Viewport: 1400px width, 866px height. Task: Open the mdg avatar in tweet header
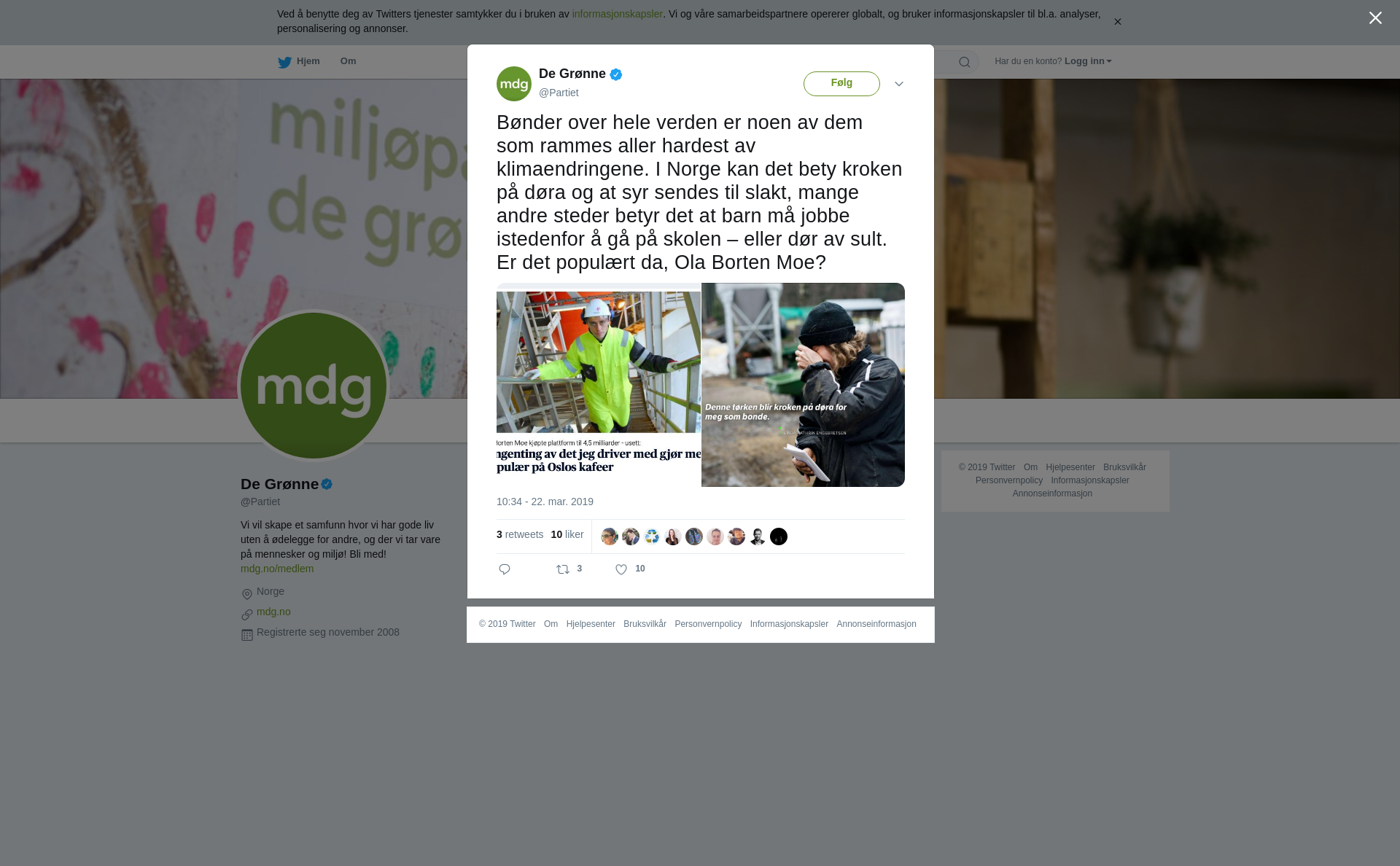pyautogui.click(x=514, y=84)
